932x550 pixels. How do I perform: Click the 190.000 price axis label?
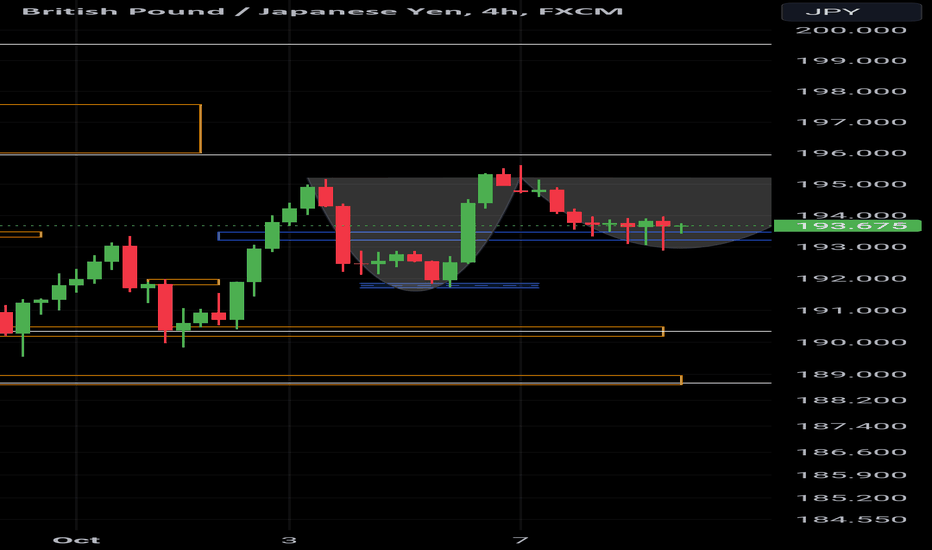click(851, 342)
